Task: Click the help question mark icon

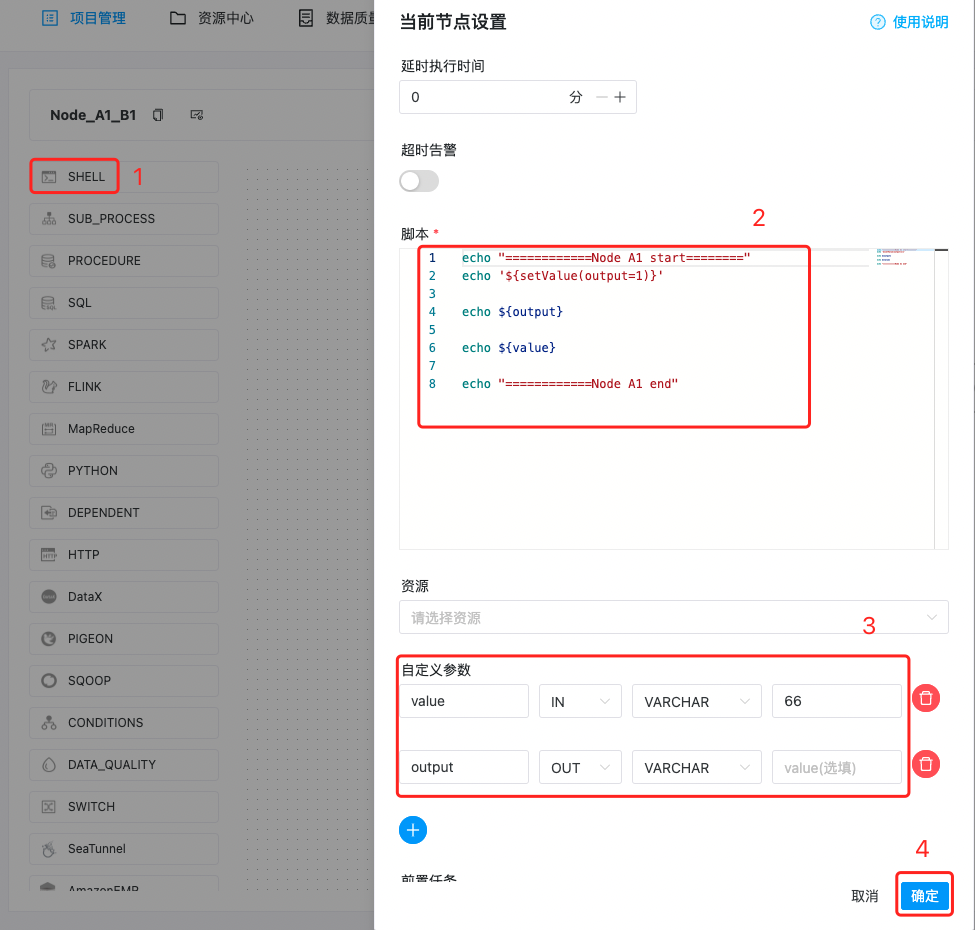Action: click(x=877, y=22)
